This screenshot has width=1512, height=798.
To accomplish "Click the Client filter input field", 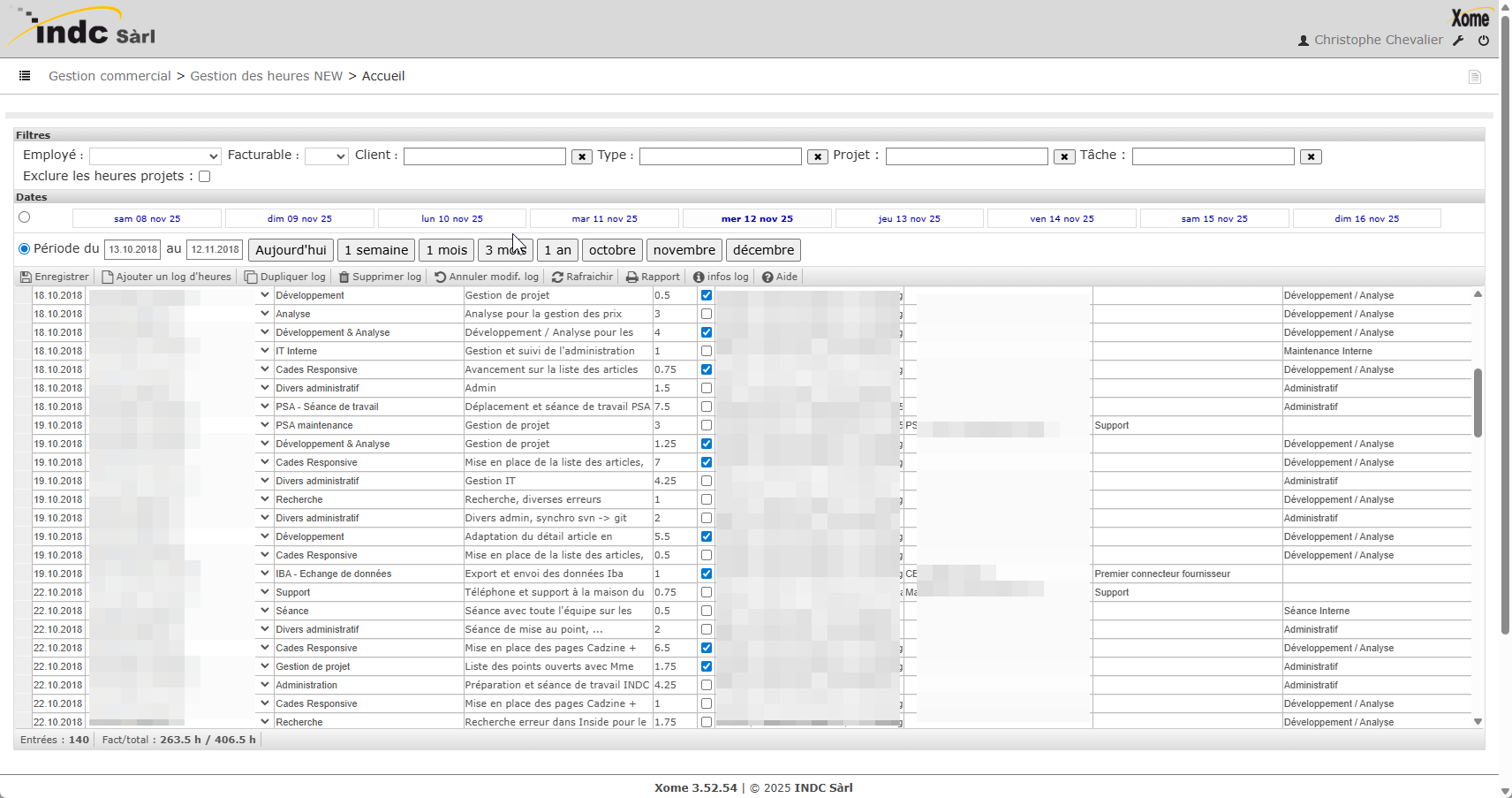I will coord(484,156).
